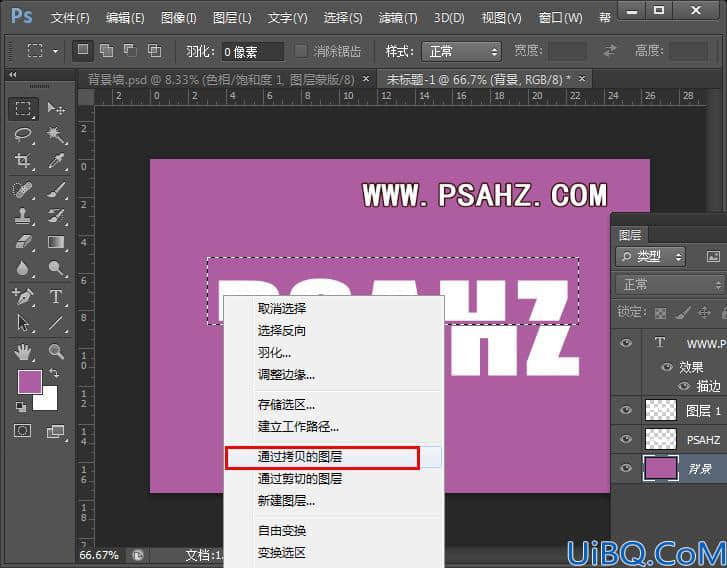Select the Dodge tool
This screenshot has height=568, width=727.
[56, 268]
